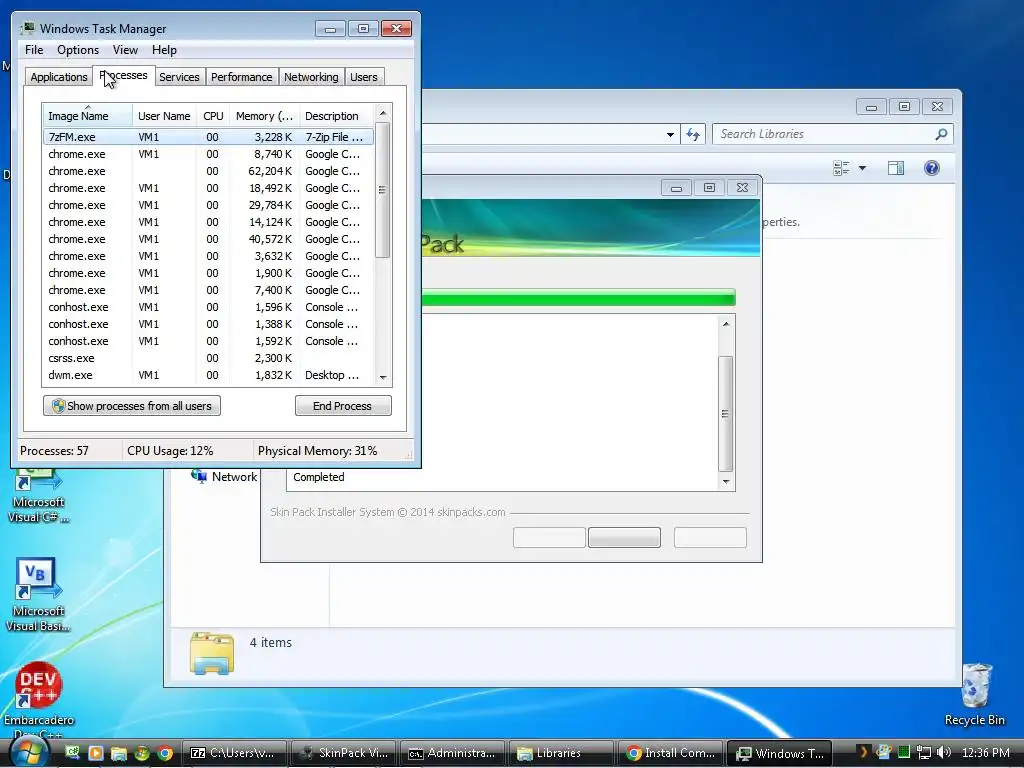1024x768 pixels.
Task: Open the view options dropdown arrow in Libraries
Action: pos(862,168)
